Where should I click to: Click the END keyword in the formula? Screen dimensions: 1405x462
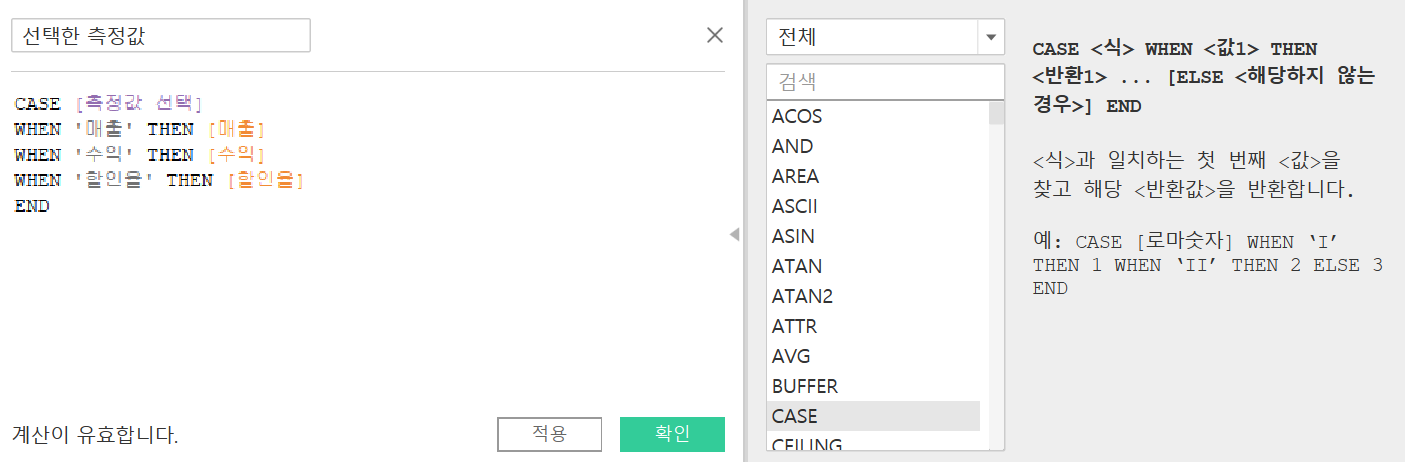(32, 206)
